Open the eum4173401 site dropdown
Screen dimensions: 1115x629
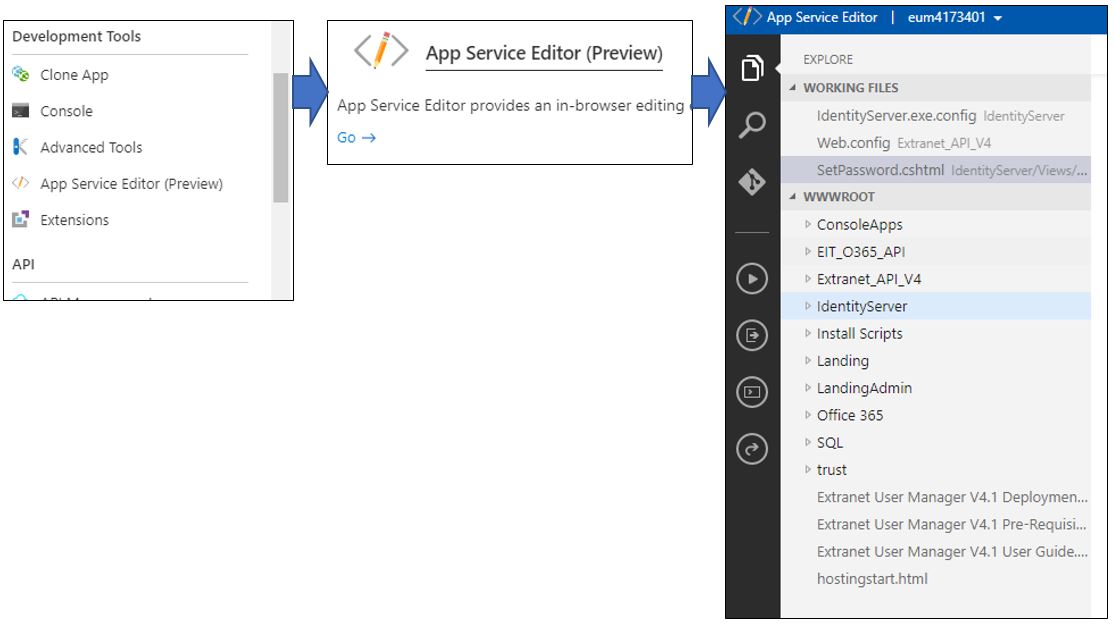[954, 18]
